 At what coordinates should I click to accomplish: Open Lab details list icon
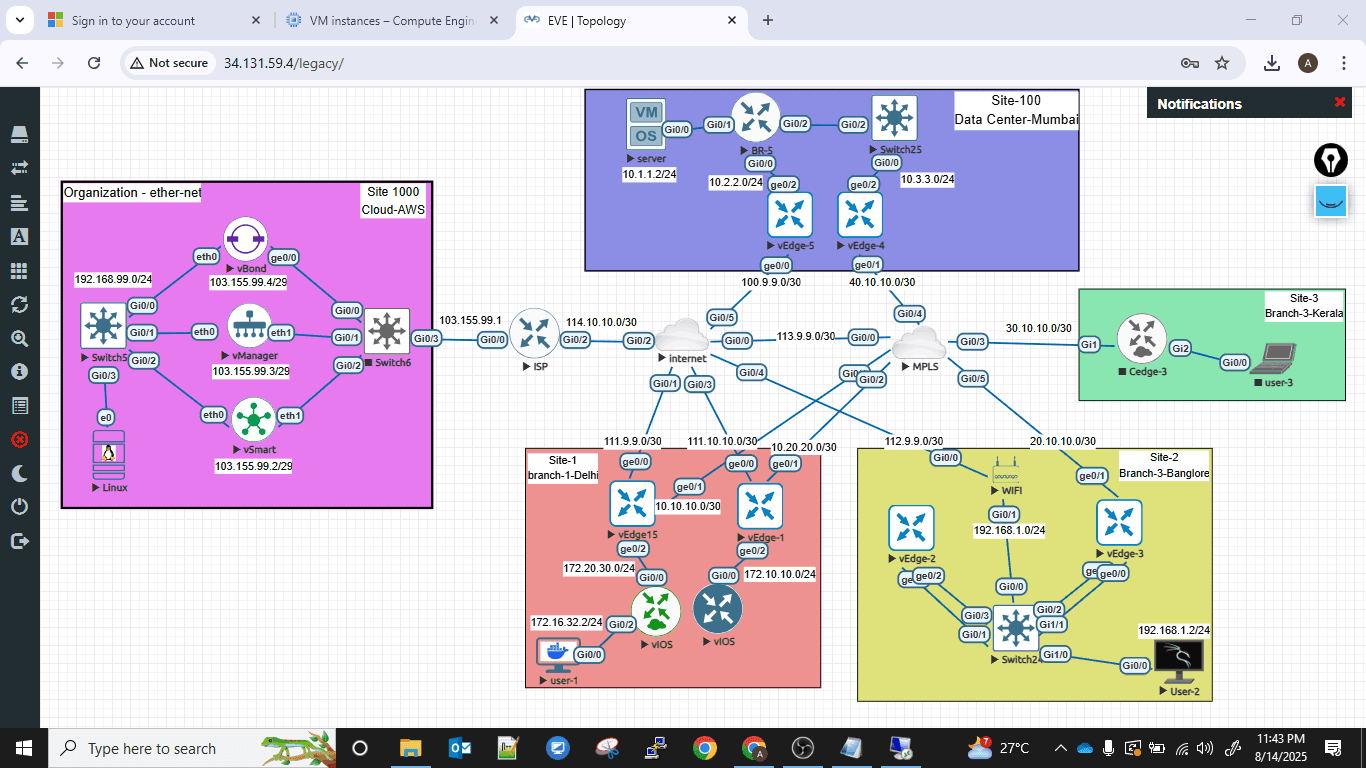[19, 405]
